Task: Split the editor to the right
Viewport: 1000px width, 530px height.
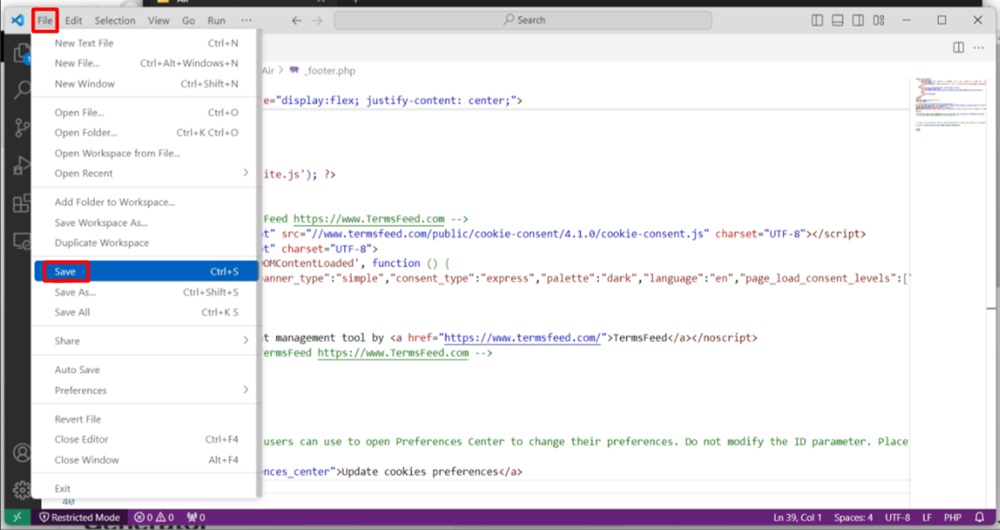Action: (958, 48)
